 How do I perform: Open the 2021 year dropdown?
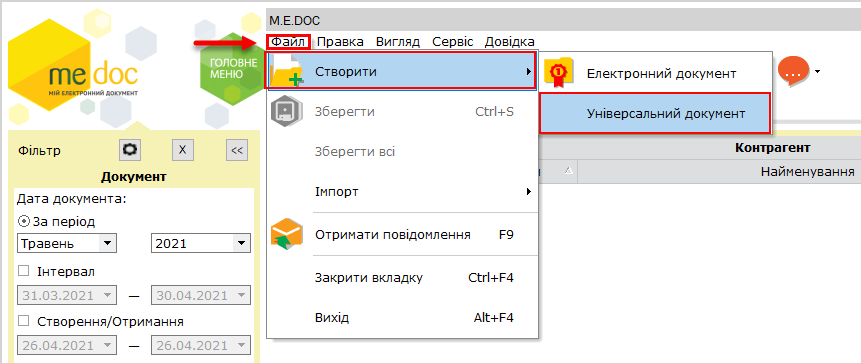pyautogui.click(x=201, y=243)
